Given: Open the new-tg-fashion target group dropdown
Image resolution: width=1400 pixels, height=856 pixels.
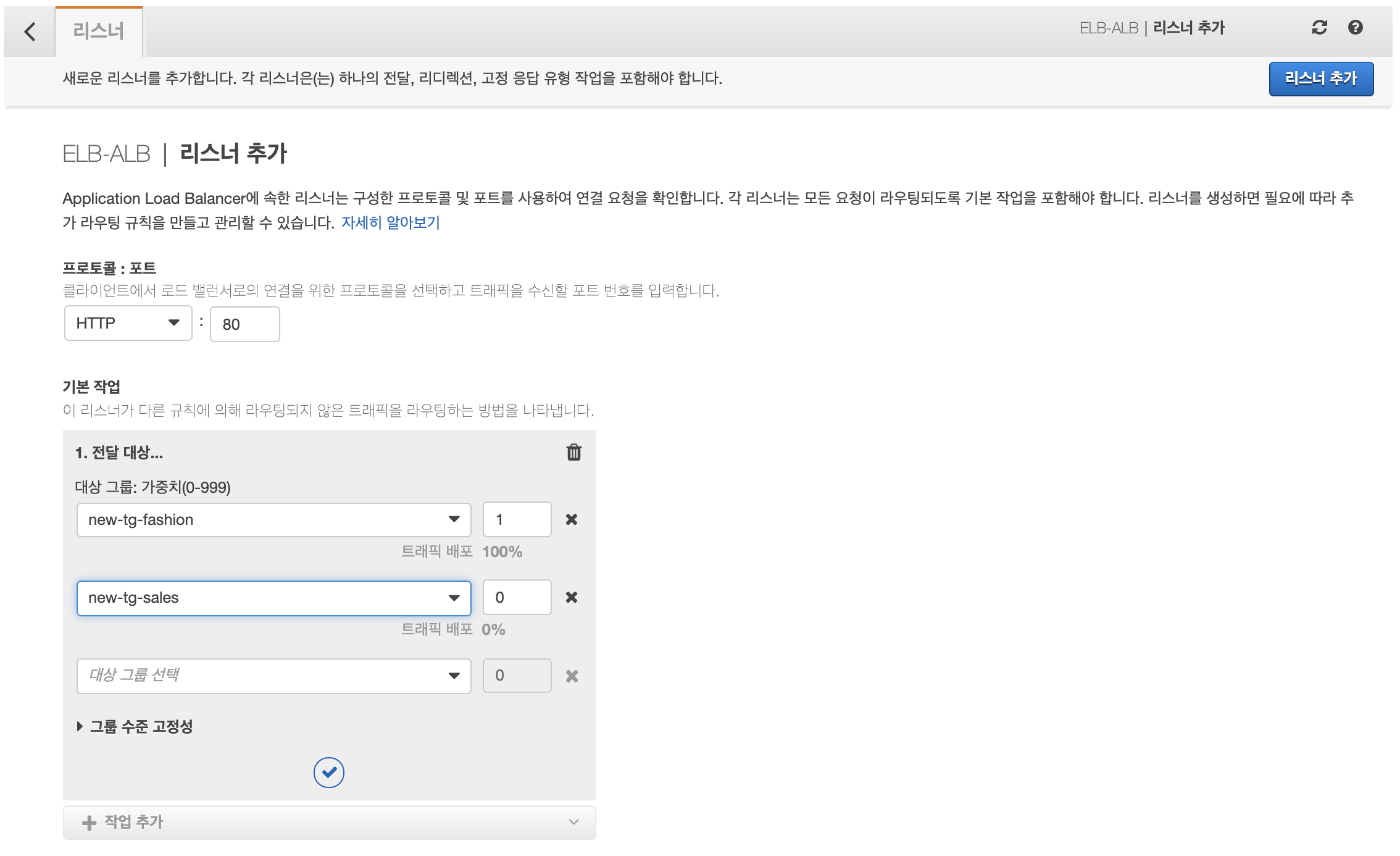Looking at the screenshot, I should click(273, 519).
